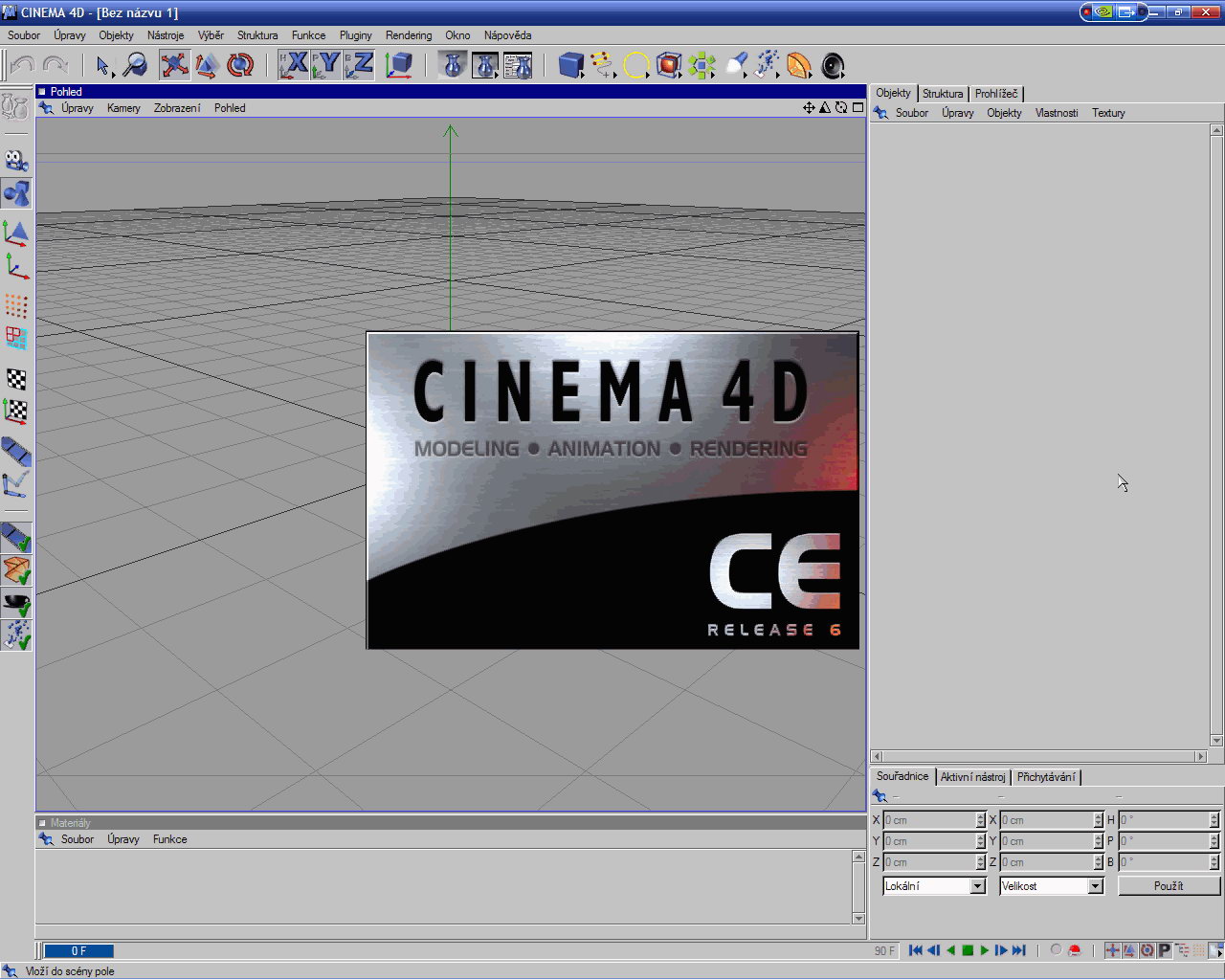The width and height of the screenshot is (1225, 980).
Task: Select the texture axis tool
Action: (16, 412)
